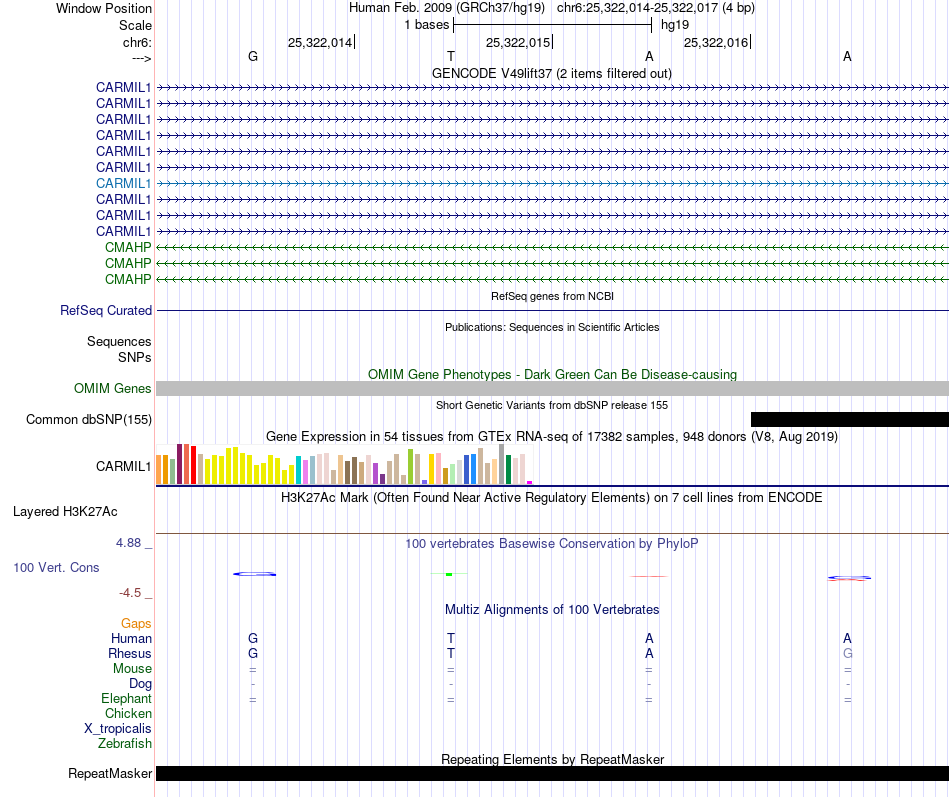Click the -4.5 lower scale value
This screenshot has width=950, height=797.
[x=130, y=593]
